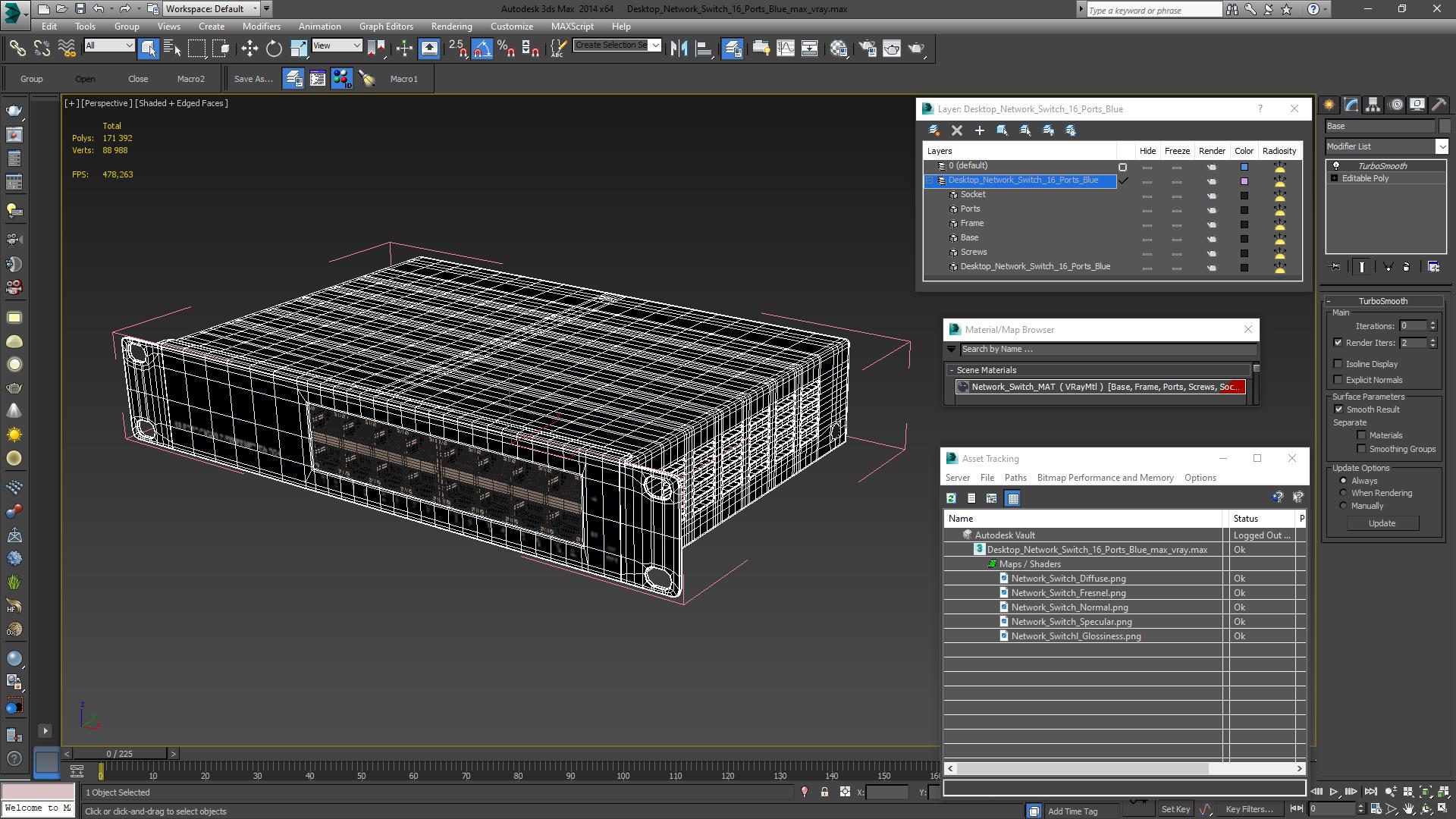Click the Mirror tool icon
Viewport: 1456px width, 819px height.
pos(679,49)
